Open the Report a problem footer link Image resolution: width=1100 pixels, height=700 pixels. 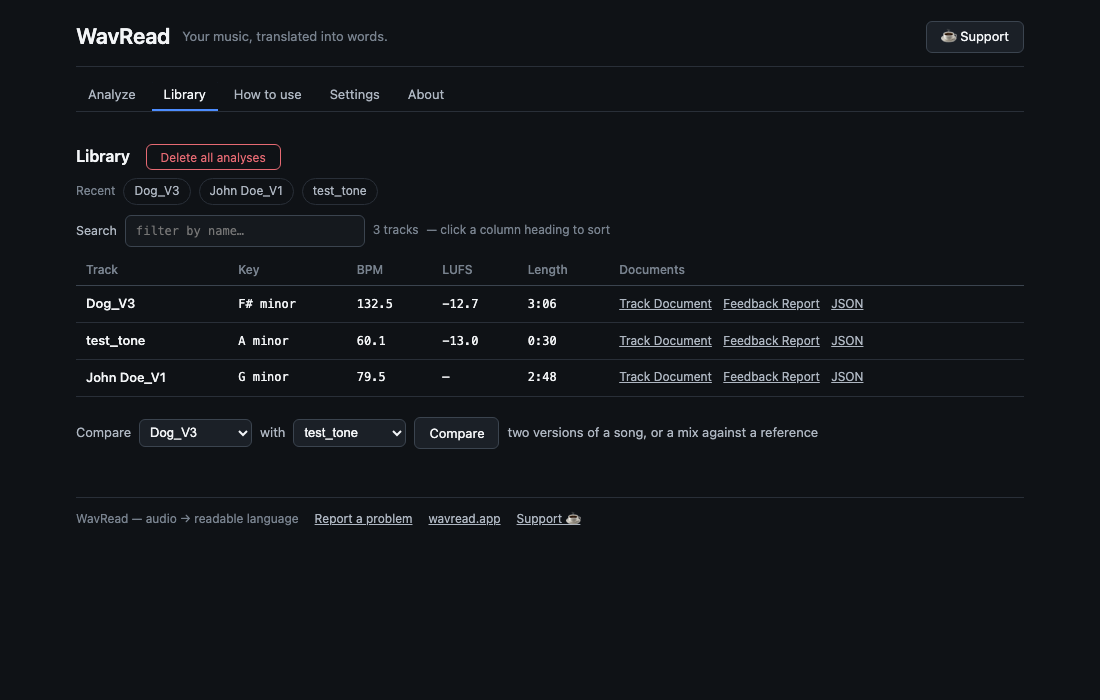[x=363, y=519]
